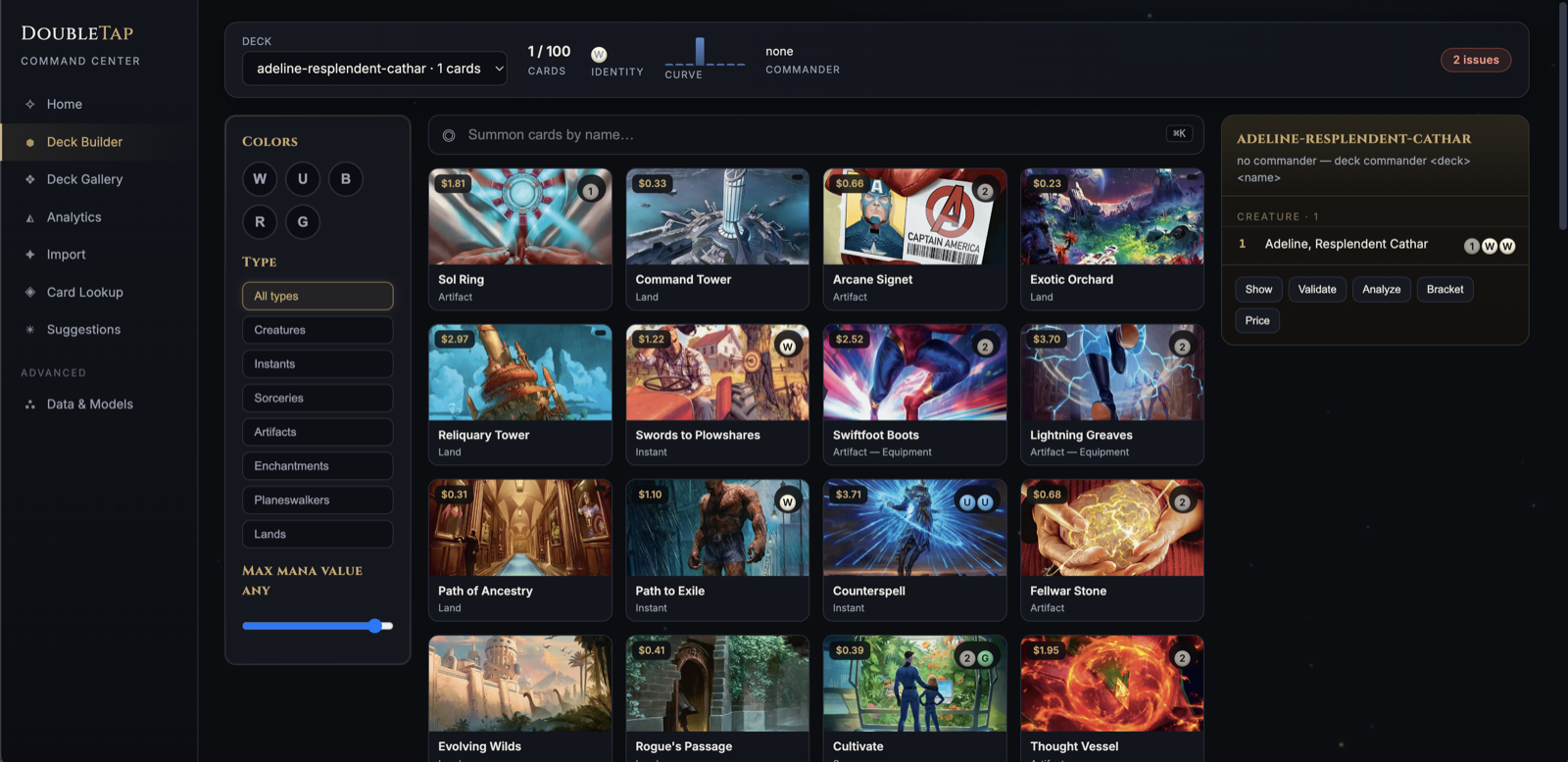1568x762 pixels.
Task: Click Swords to Plowshares white mana badge
Action: tap(787, 347)
